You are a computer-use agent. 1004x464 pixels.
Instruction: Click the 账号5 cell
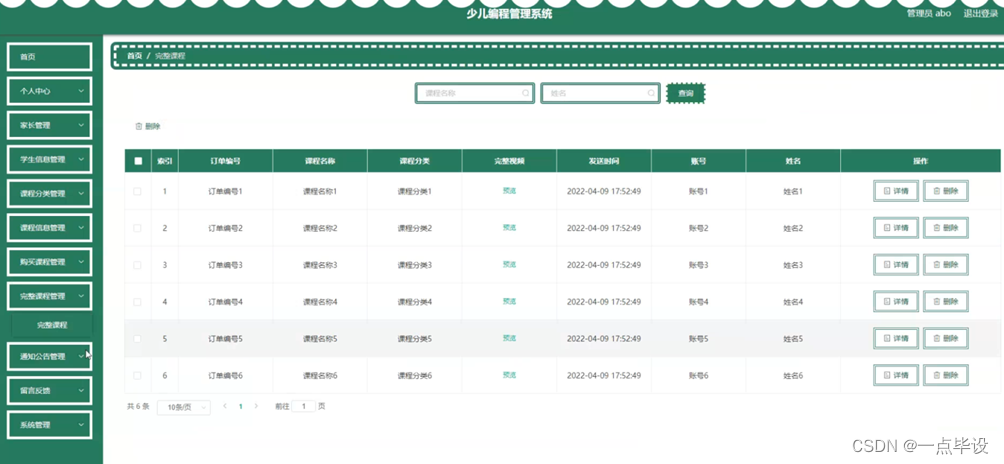pyautogui.click(x=699, y=339)
